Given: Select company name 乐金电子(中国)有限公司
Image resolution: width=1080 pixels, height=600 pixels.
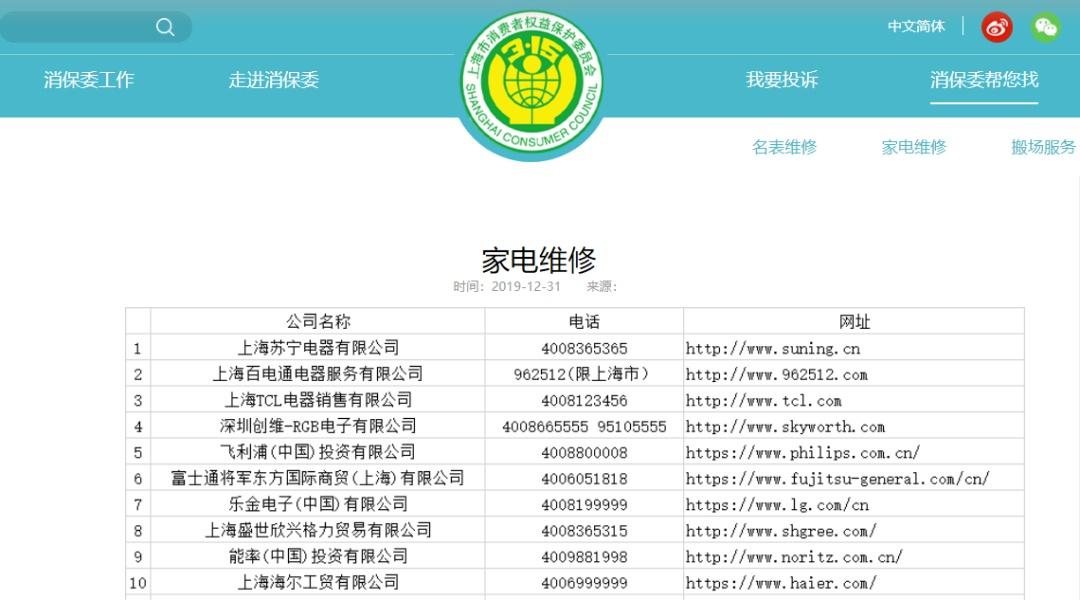Looking at the screenshot, I should click(318, 504).
